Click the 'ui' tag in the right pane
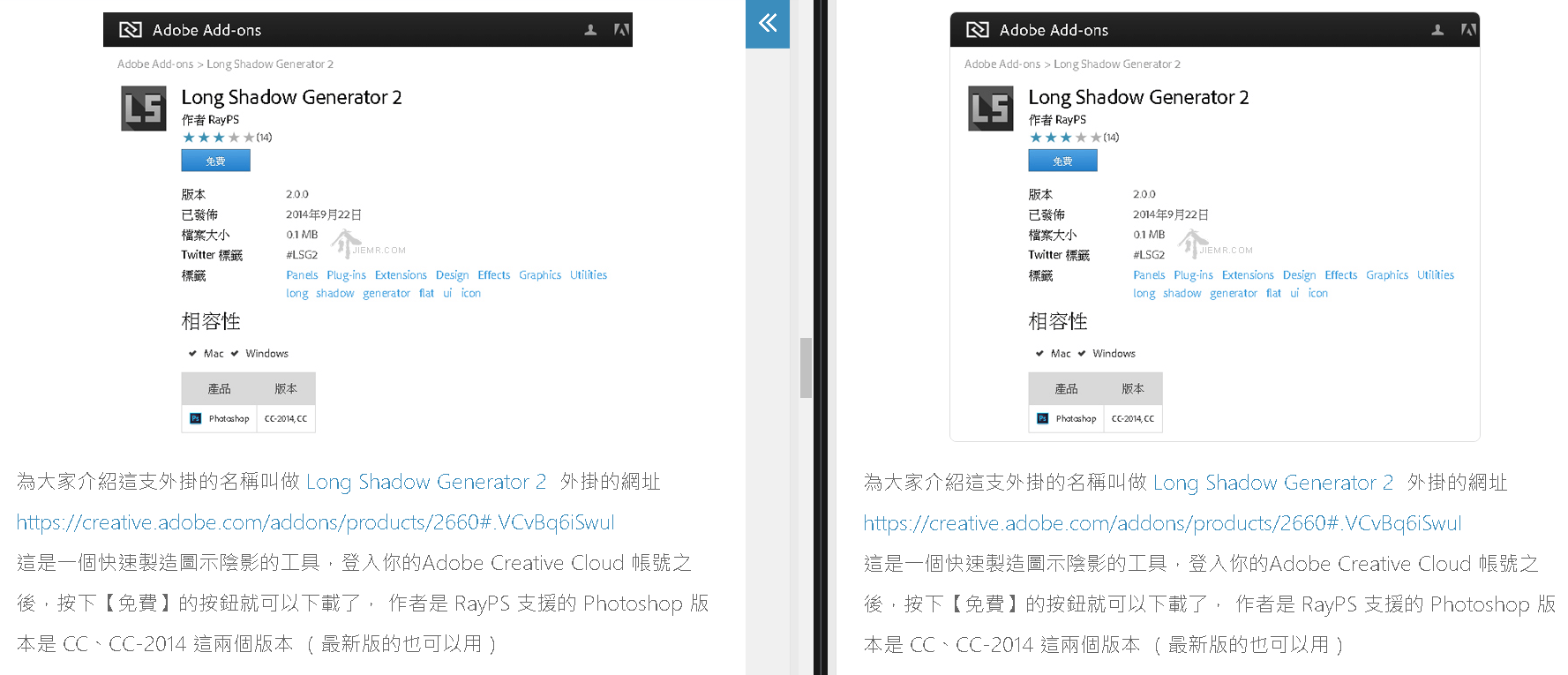This screenshot has width=1568, height=675. point(1294,294)
